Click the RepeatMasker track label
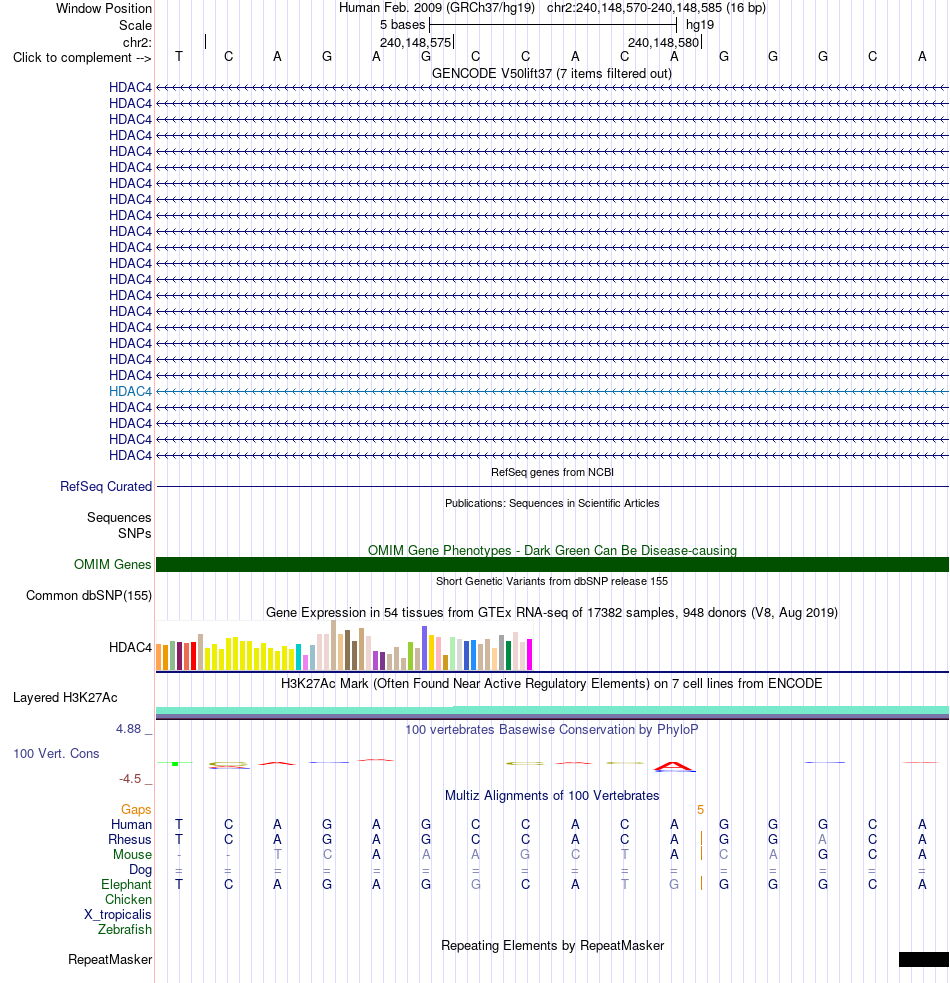950x983 pixels. (110, 960)
